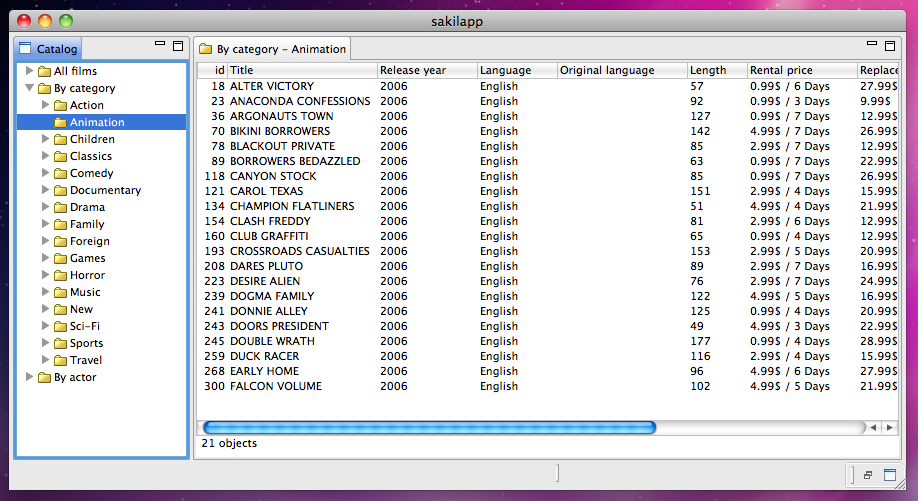This screenshot has width=918, height=501.
Task: Click the bottom-right status bar window icon
Action: (x=890, y=474)
